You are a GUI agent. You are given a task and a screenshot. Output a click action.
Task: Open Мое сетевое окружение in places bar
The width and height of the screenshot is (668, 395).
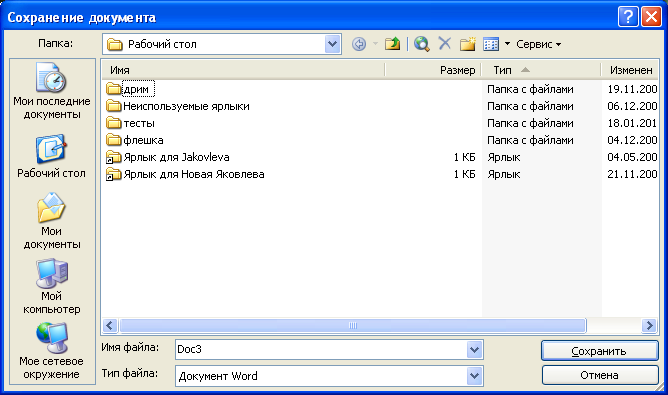[x=52, y=351]
